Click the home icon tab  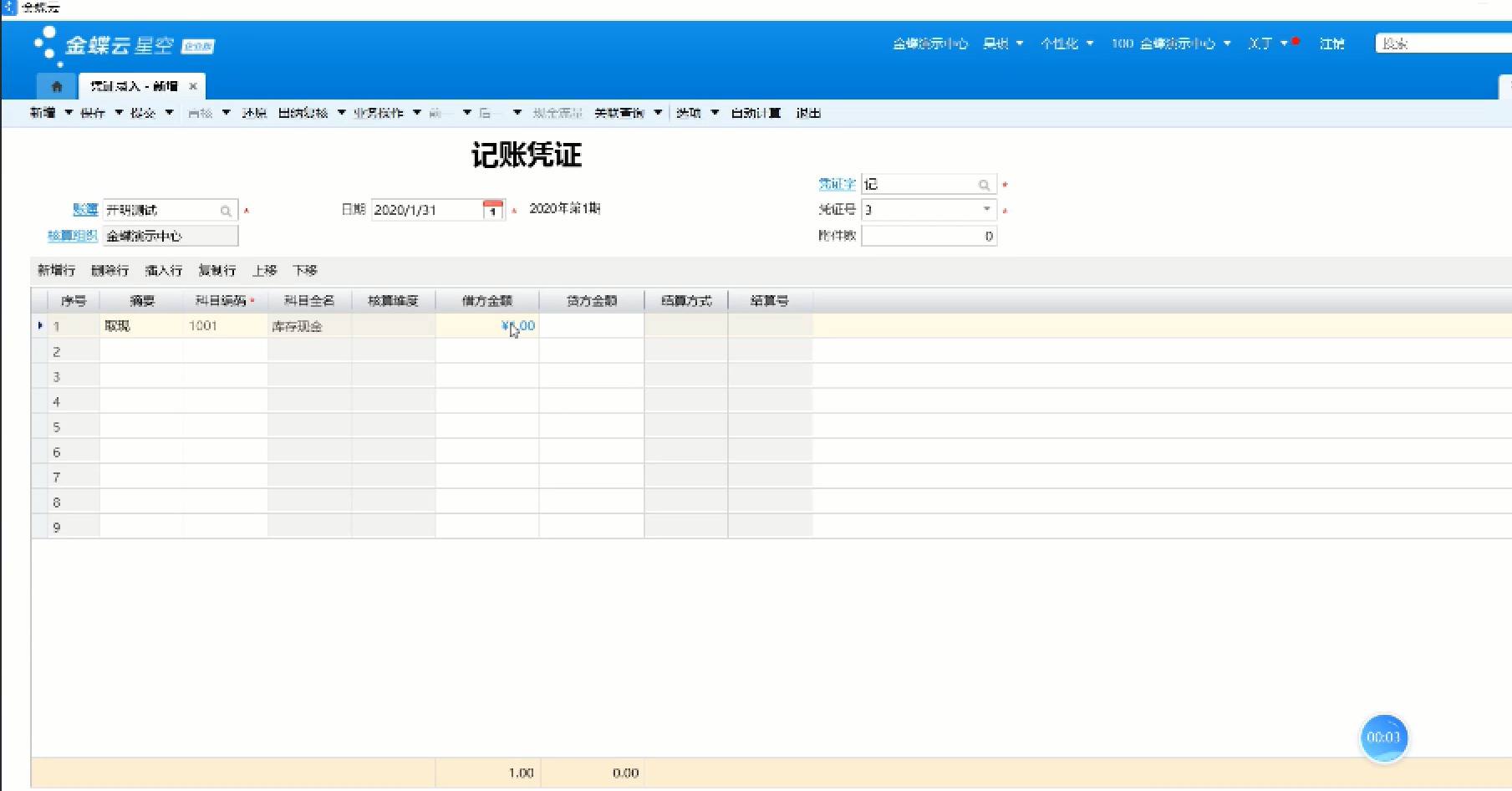(x=57, y=86)
